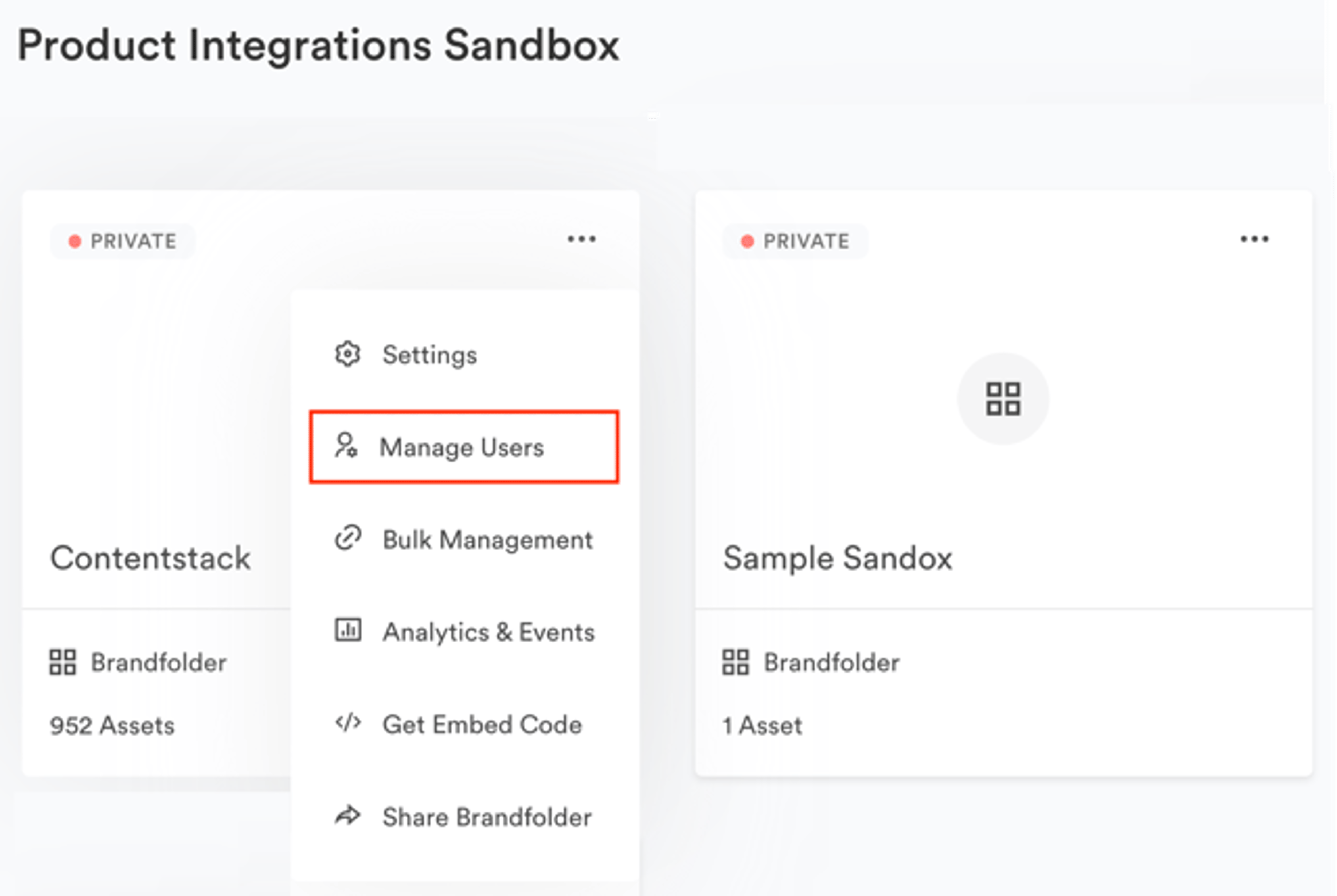
Task: Click the Sample Sandox grid thumbnail icon
Action: pos(1003,399)
